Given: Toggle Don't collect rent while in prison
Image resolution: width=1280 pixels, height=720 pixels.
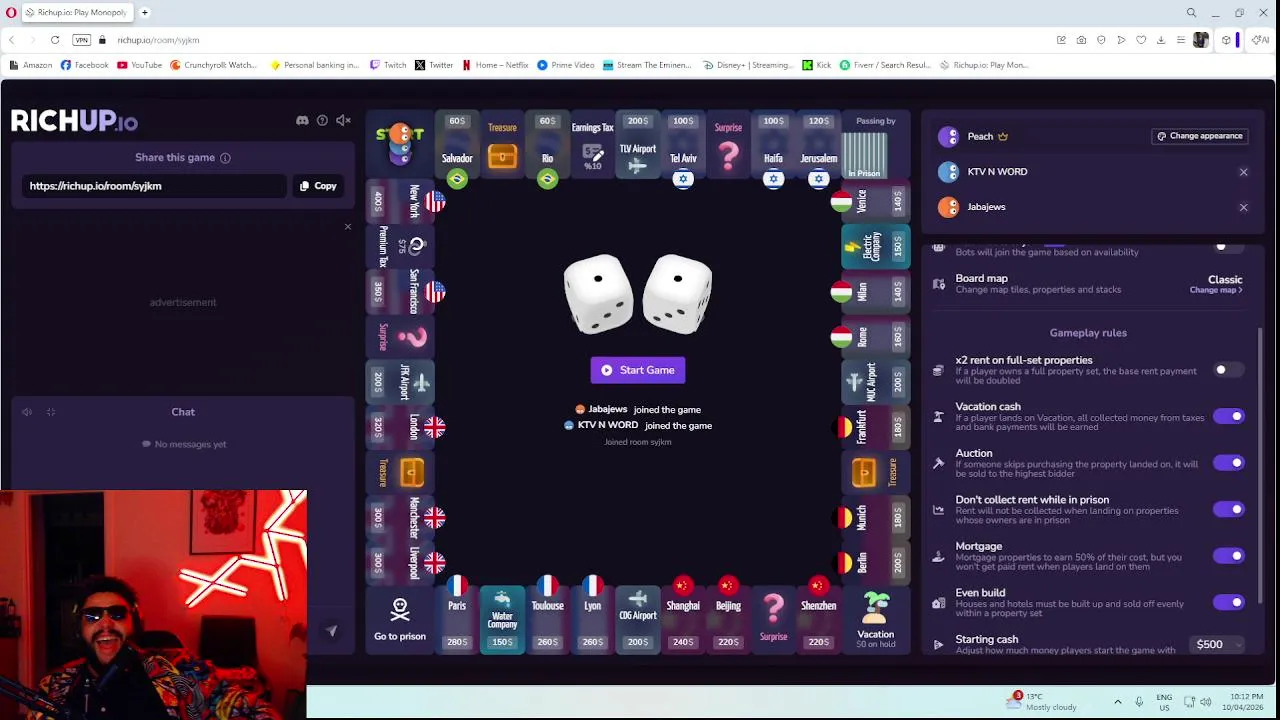Looking at the screenshot, I should 1228,509.
